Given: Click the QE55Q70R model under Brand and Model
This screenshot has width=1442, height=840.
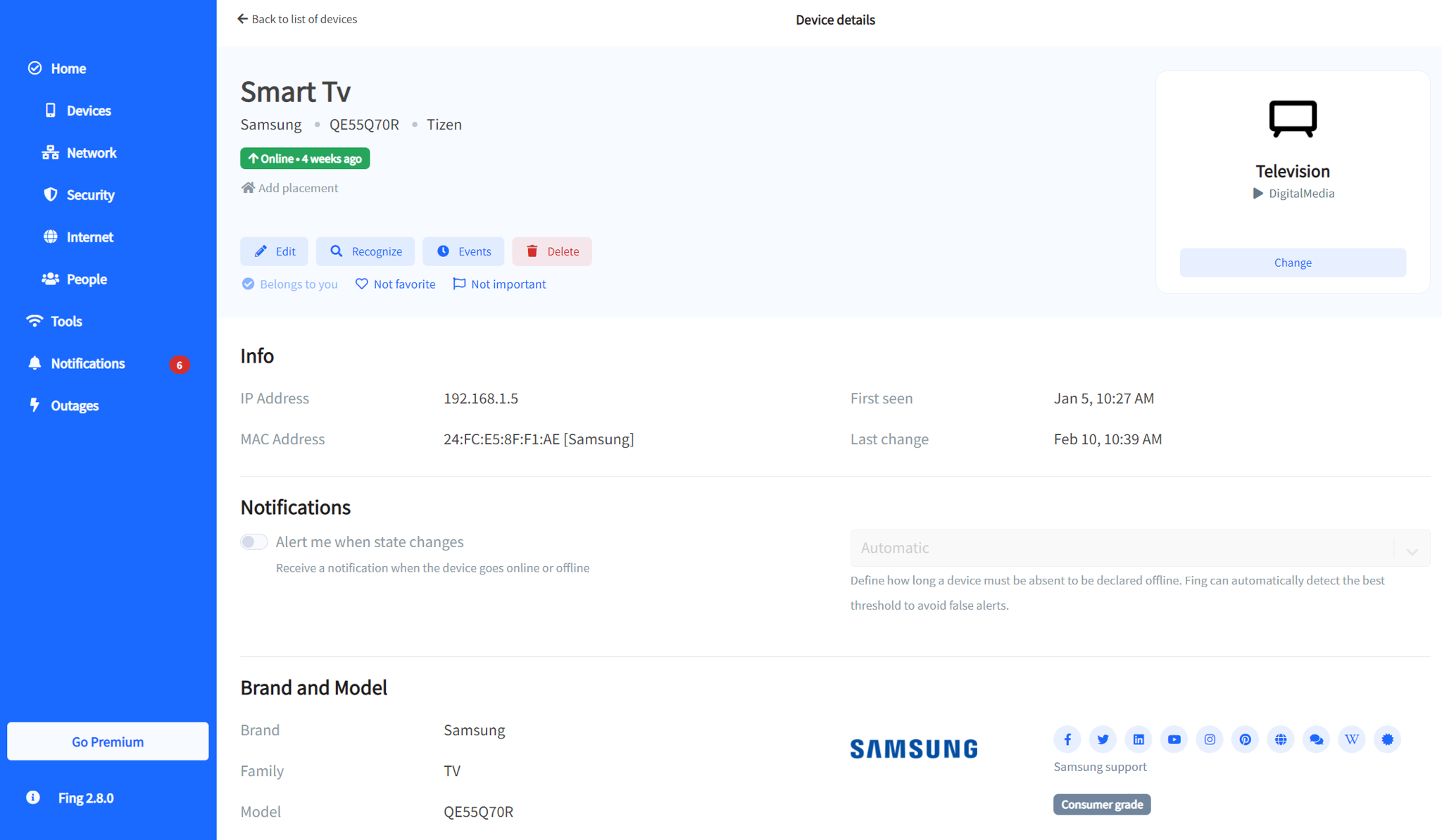Looking at the screenshot, I should [479, 812].
